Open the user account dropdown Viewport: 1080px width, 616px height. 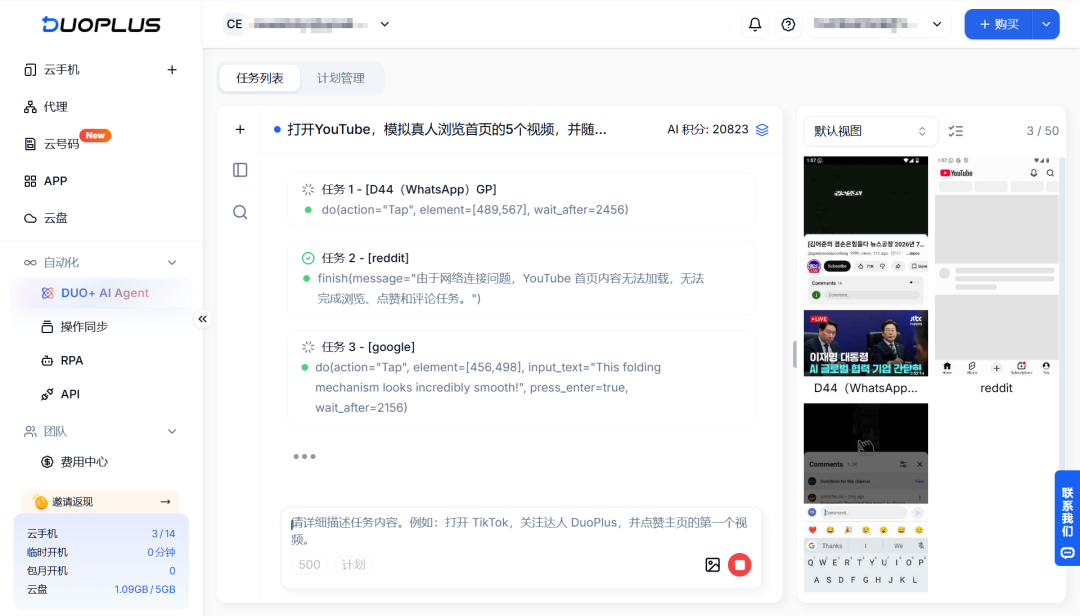(878, 24)
